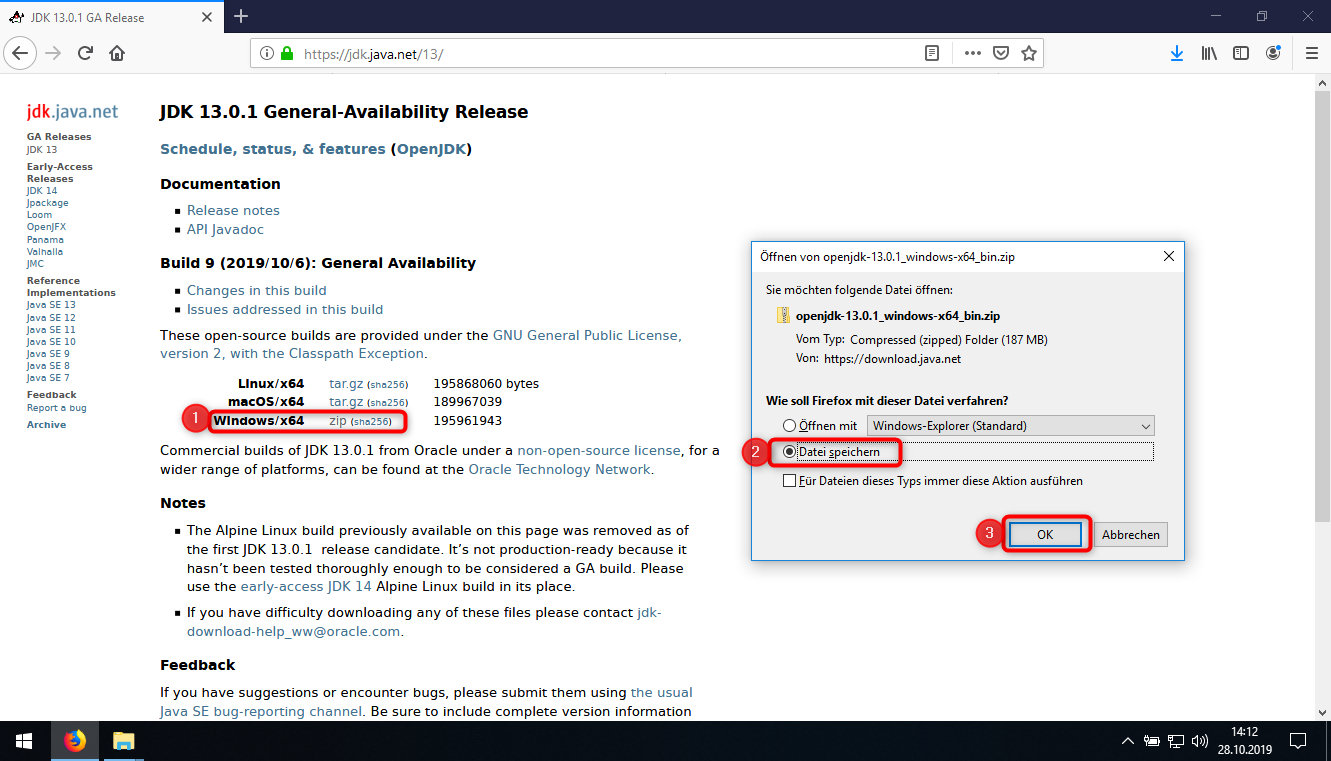The width and height of the screenshot is (1331, 761).
Task: Click the jdk.java.net site logo
Action: pos(72,111)
